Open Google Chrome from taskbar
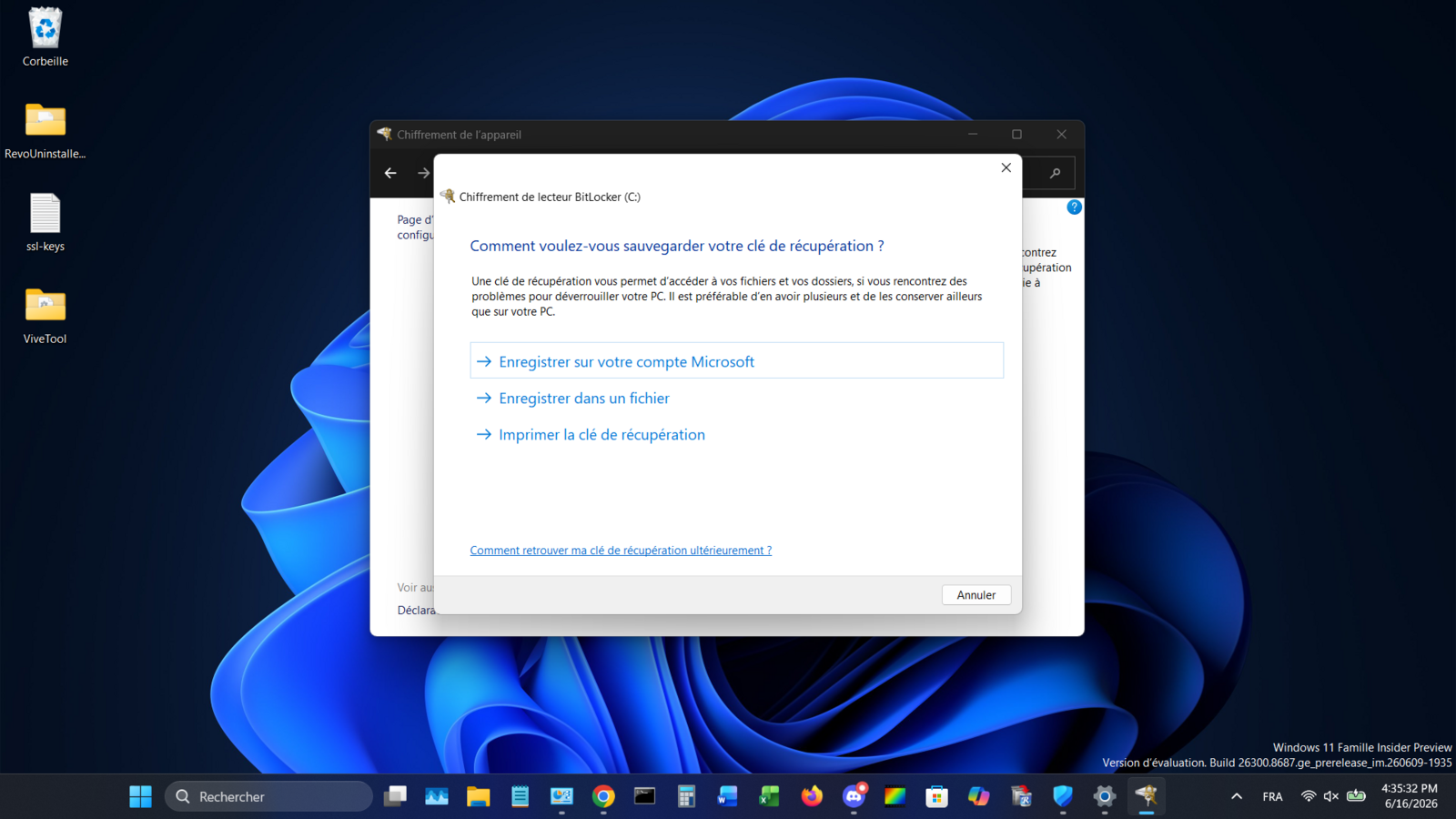Screen dimensions: 1456x819 (603, 796)
